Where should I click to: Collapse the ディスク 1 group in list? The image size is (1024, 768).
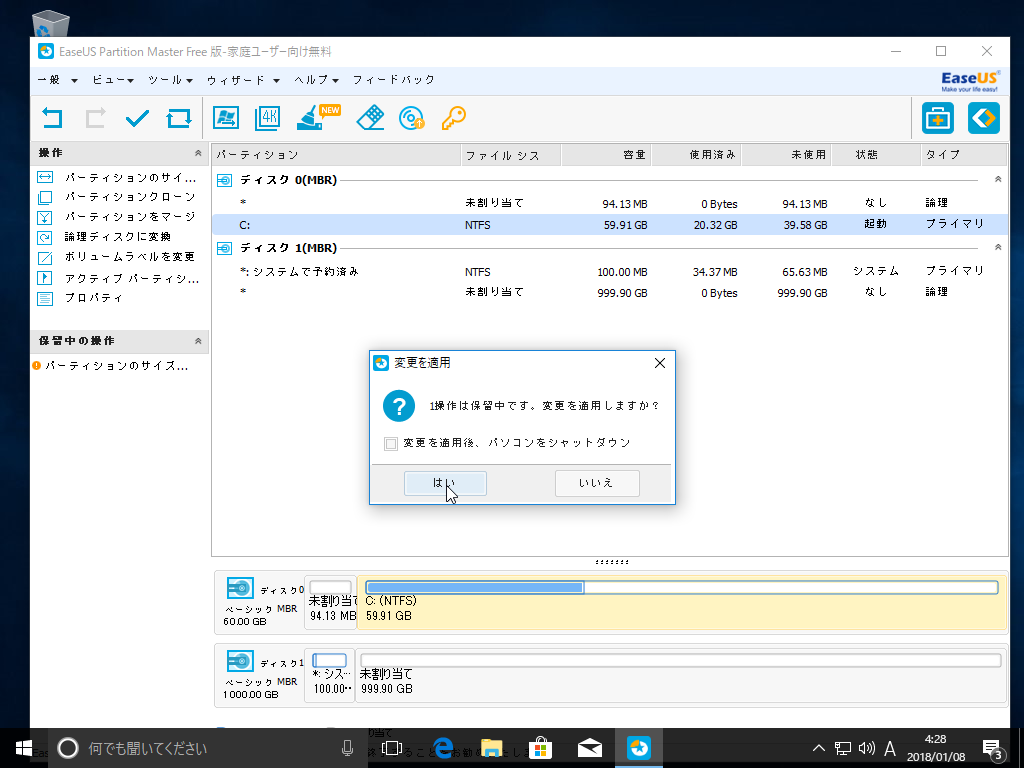coord(998,247)
